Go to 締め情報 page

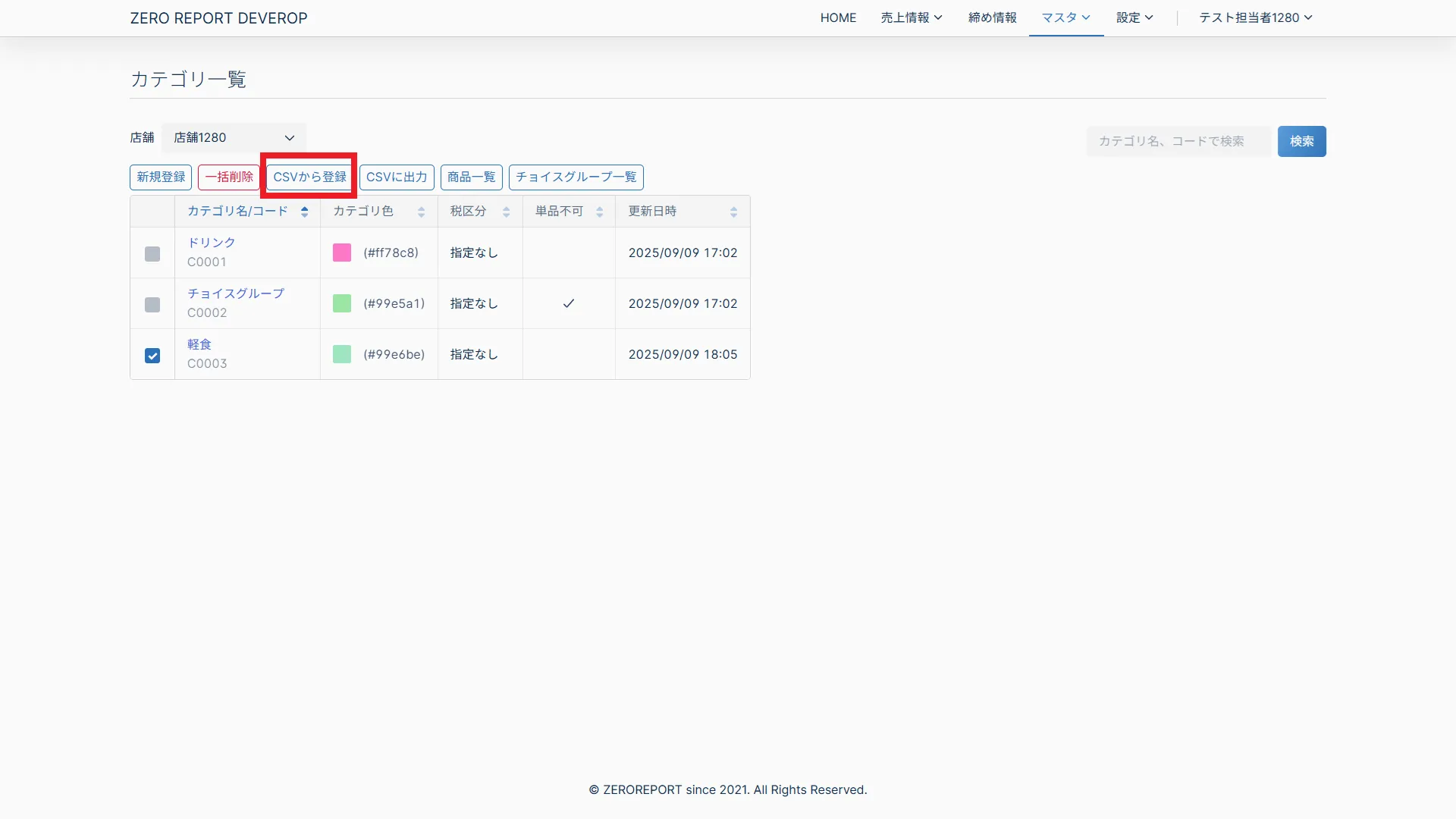[992, 17]
